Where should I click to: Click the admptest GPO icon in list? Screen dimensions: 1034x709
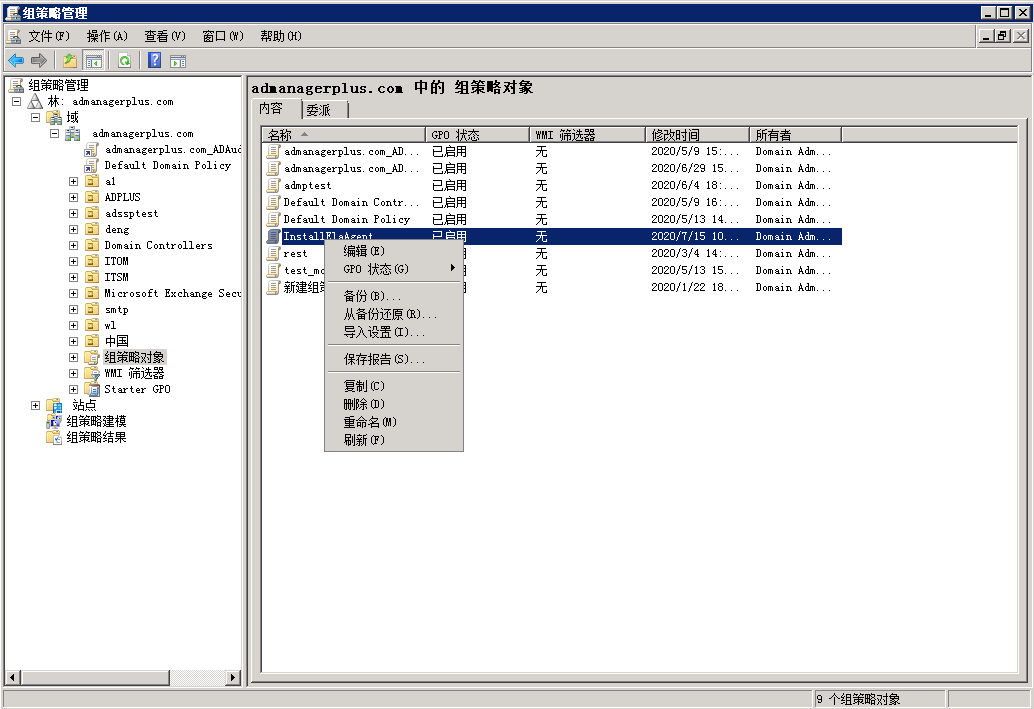click(x=273, y=185)
